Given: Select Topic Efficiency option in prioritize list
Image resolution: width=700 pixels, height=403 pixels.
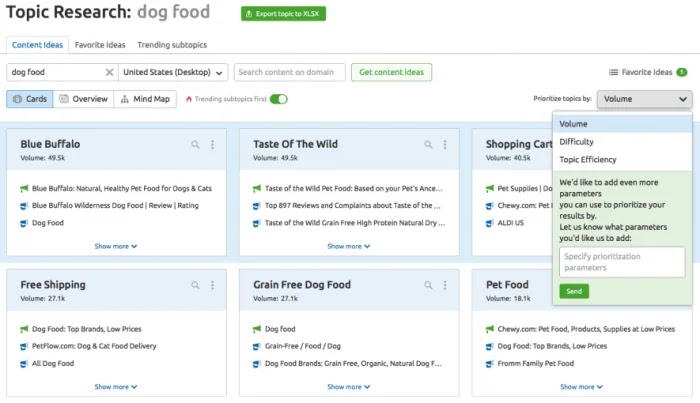Looking at the screenshot, I should [622, 160].
